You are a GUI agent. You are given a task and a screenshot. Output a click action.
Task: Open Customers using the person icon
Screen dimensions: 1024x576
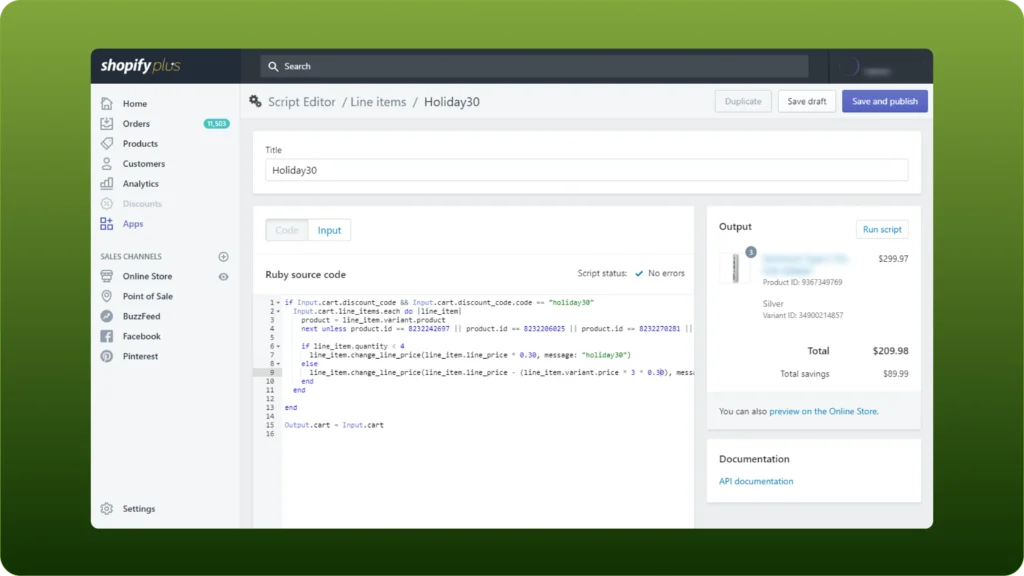[107, 164]
